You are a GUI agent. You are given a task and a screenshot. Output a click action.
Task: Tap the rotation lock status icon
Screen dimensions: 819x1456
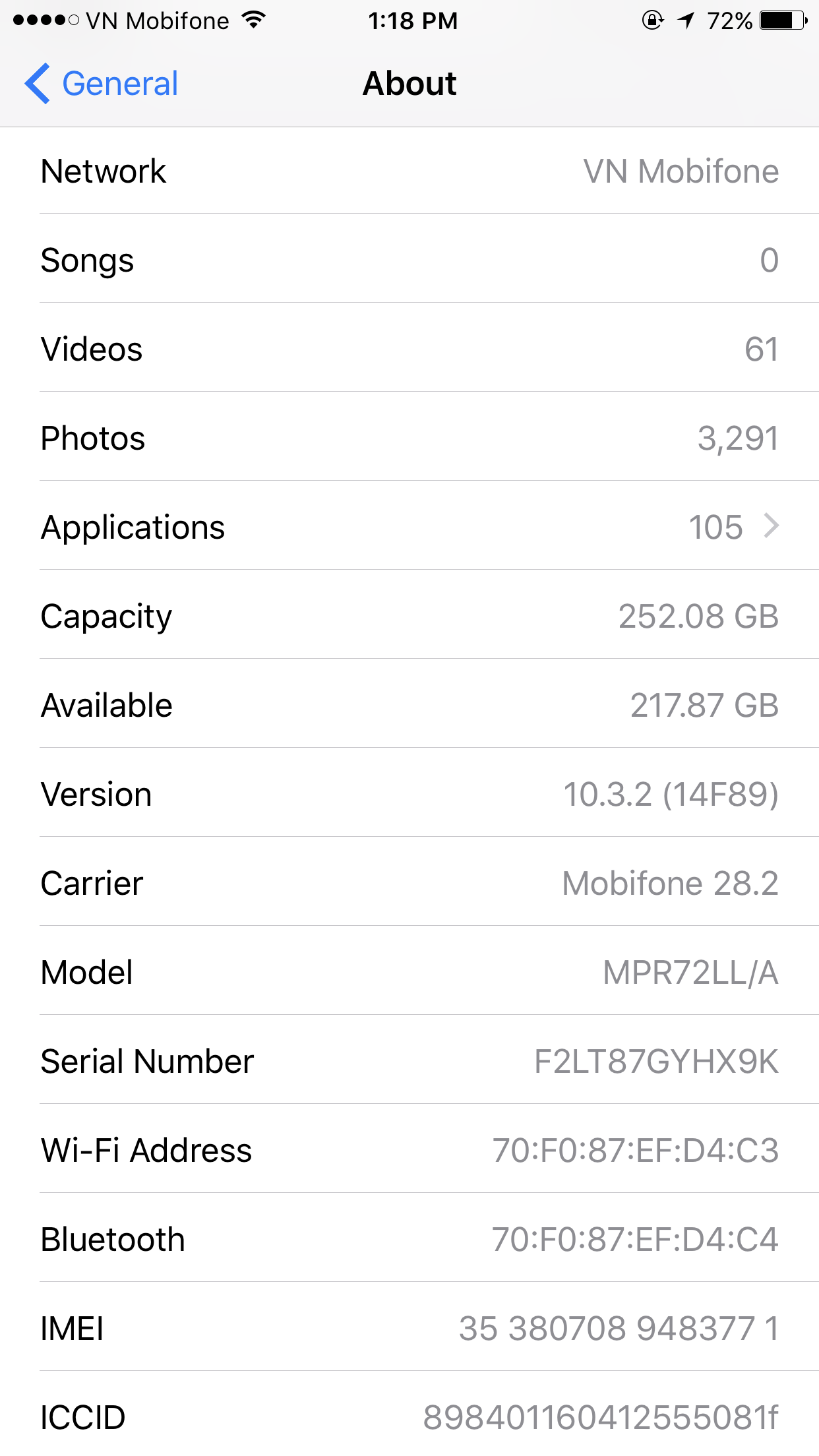[652, 20]
